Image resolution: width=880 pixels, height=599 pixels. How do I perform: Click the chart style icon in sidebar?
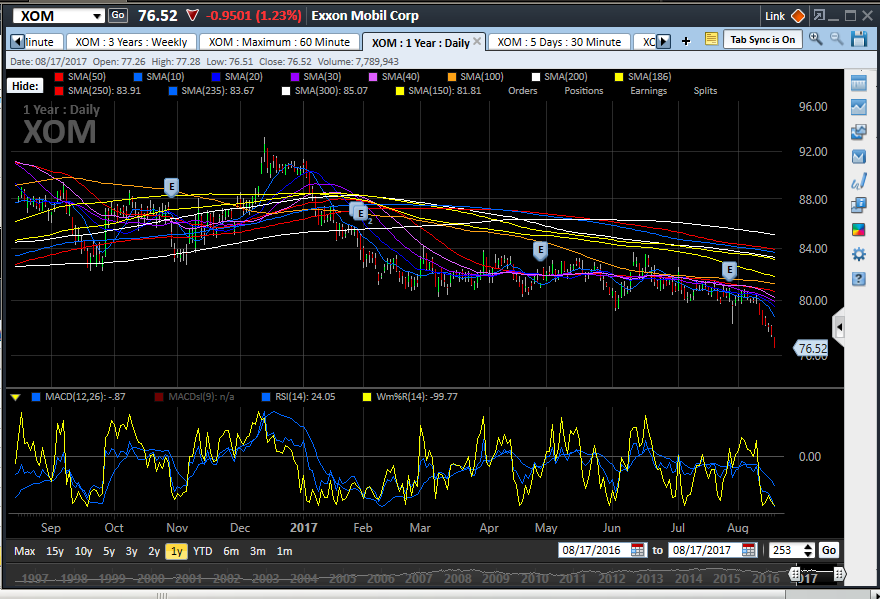pos(859,156)
